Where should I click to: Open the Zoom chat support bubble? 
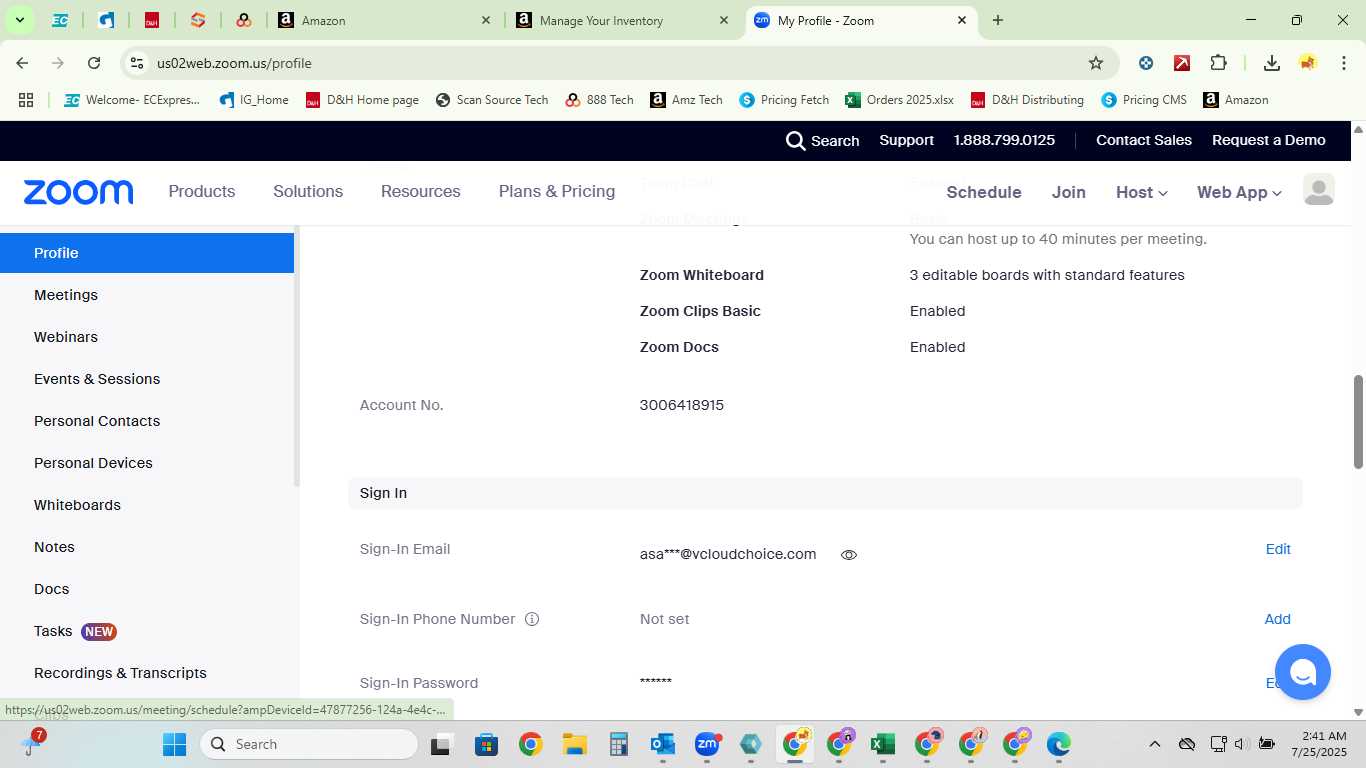pyautogui.click(x=1302, y=672)
